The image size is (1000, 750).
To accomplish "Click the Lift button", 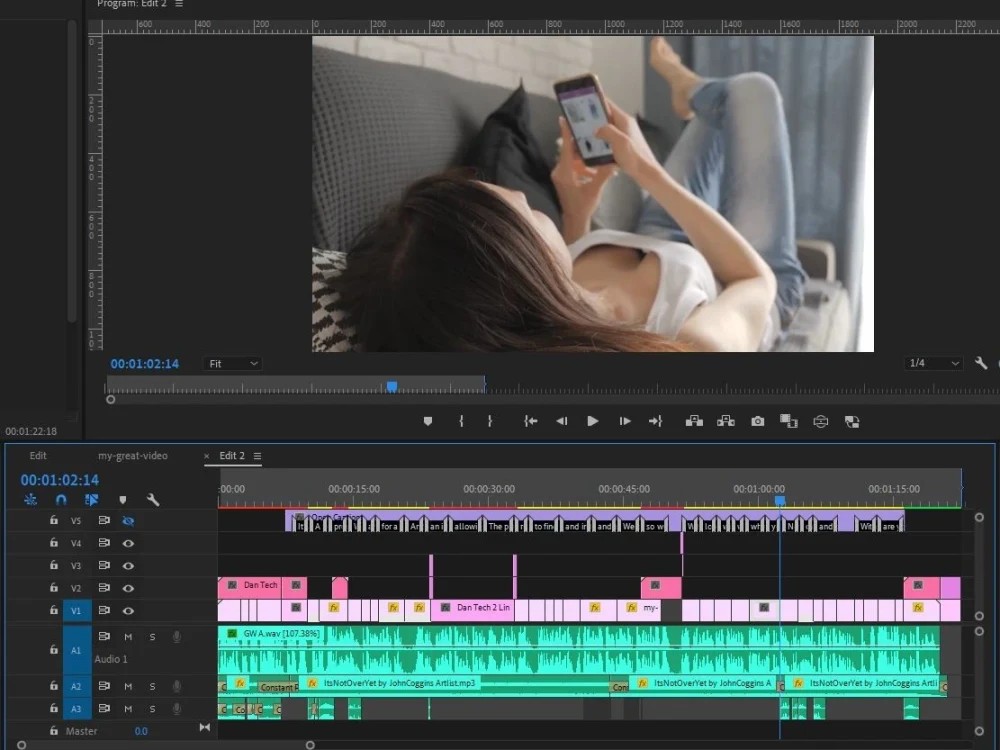I will click(694, 421).
